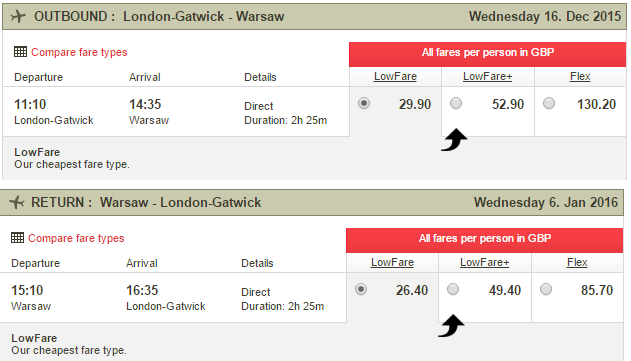Viewport: 631px width, 361px height.
Task: Click the arrow under outbound LowFare+
Action: (x=454, y=140)
